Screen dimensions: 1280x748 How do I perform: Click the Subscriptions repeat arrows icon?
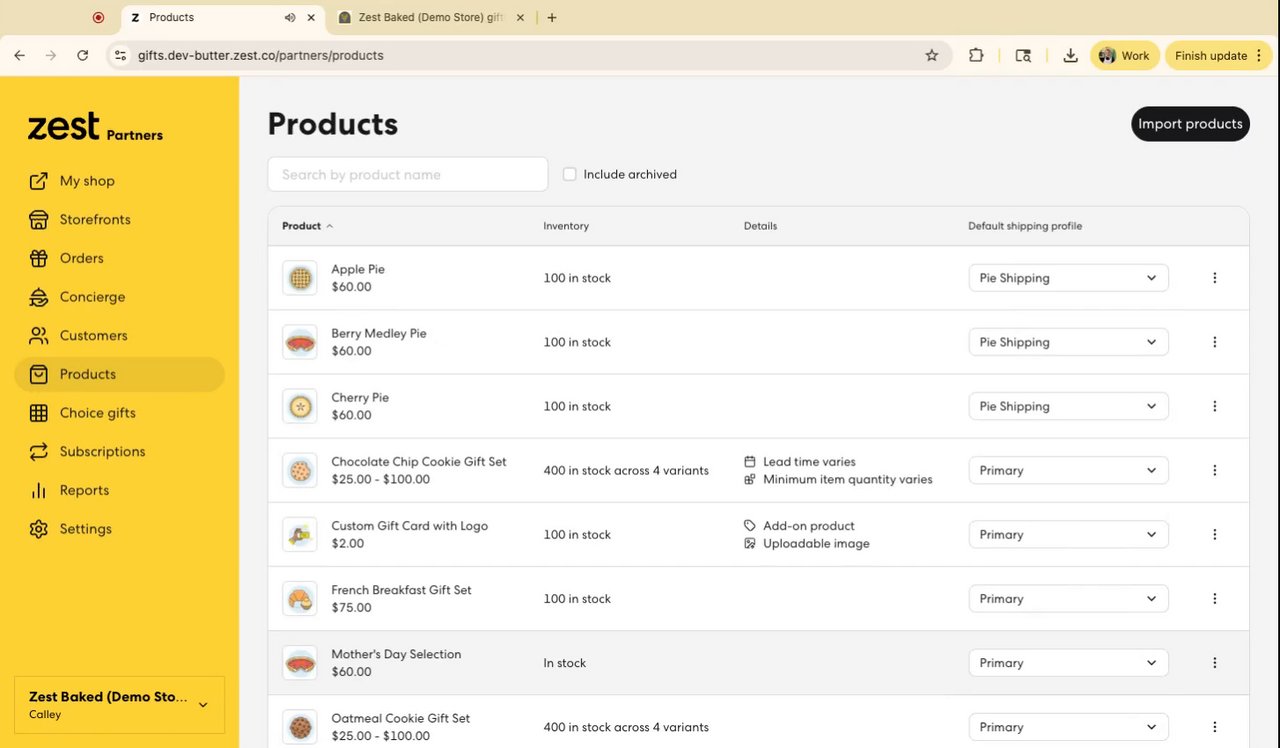click(39, 452)
